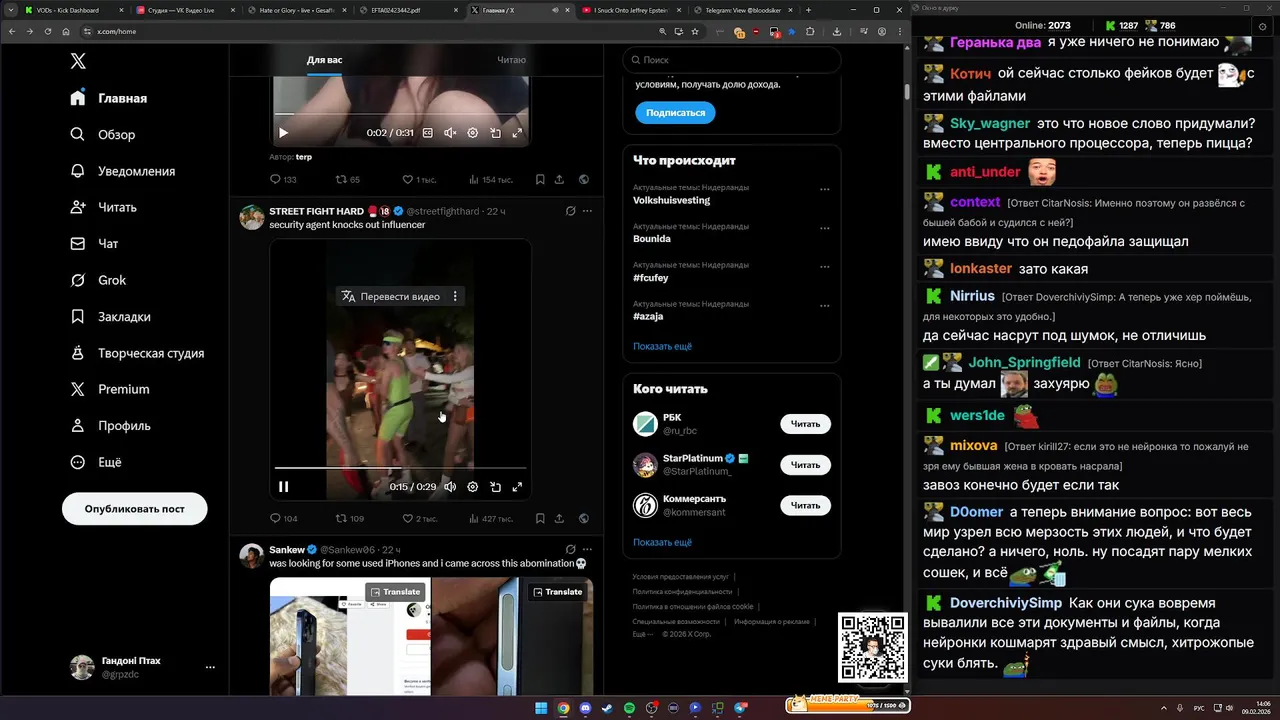Open options for Volkshuisvesting trend

click(x=825, y=189)
